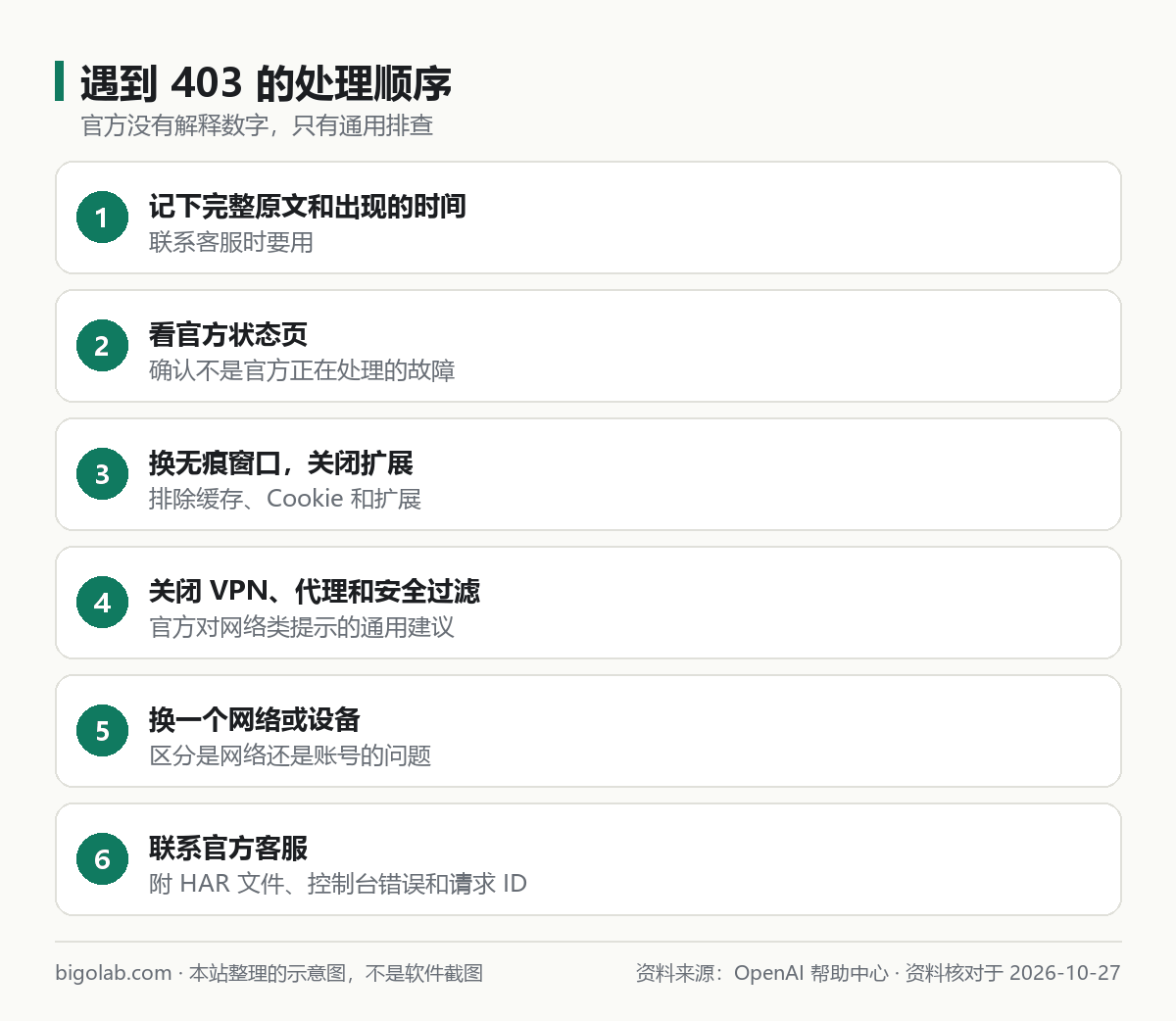1176x1021 pixels.
Task: Click the green step number 3 circle
Action: tap(103, 474)
